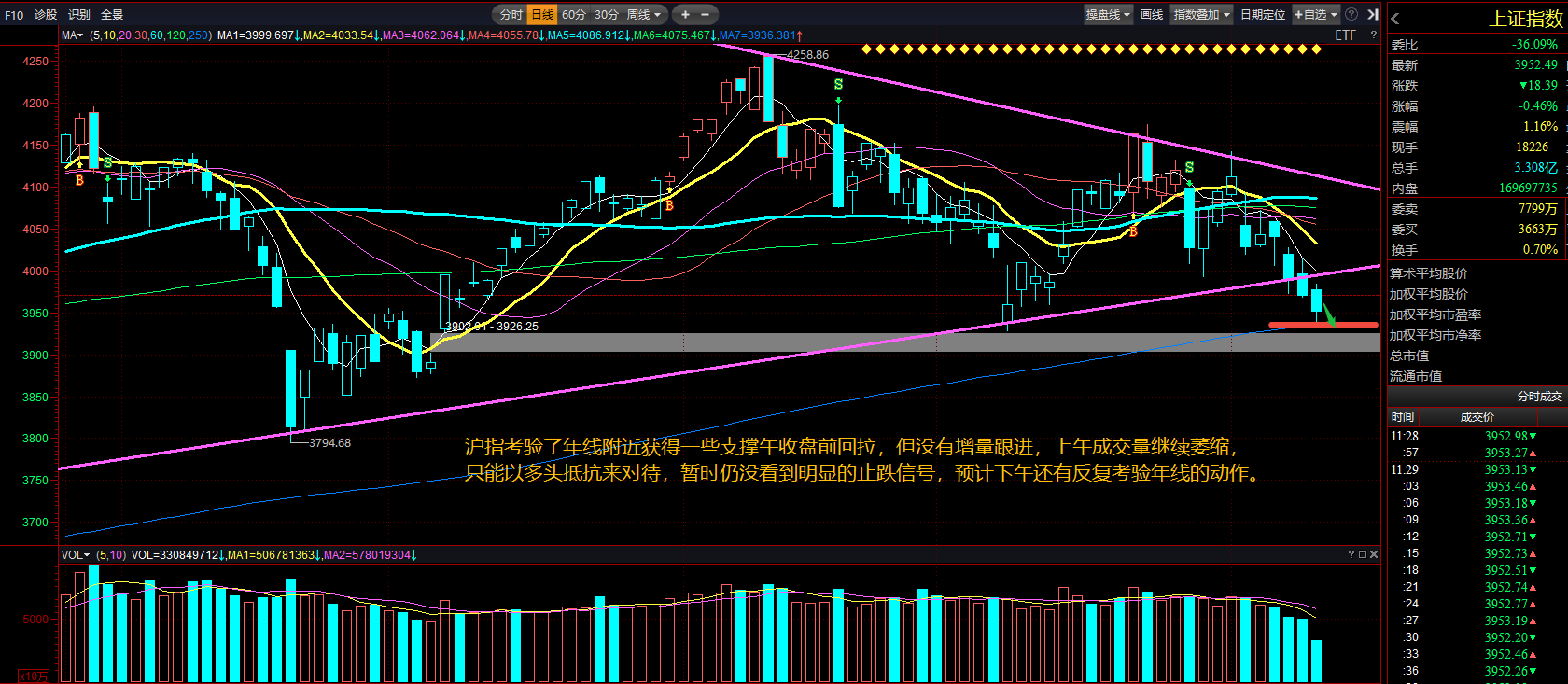Click 算术平均股价 row
This screenshot has height=684, width=1568.
tap(1477, 273)
